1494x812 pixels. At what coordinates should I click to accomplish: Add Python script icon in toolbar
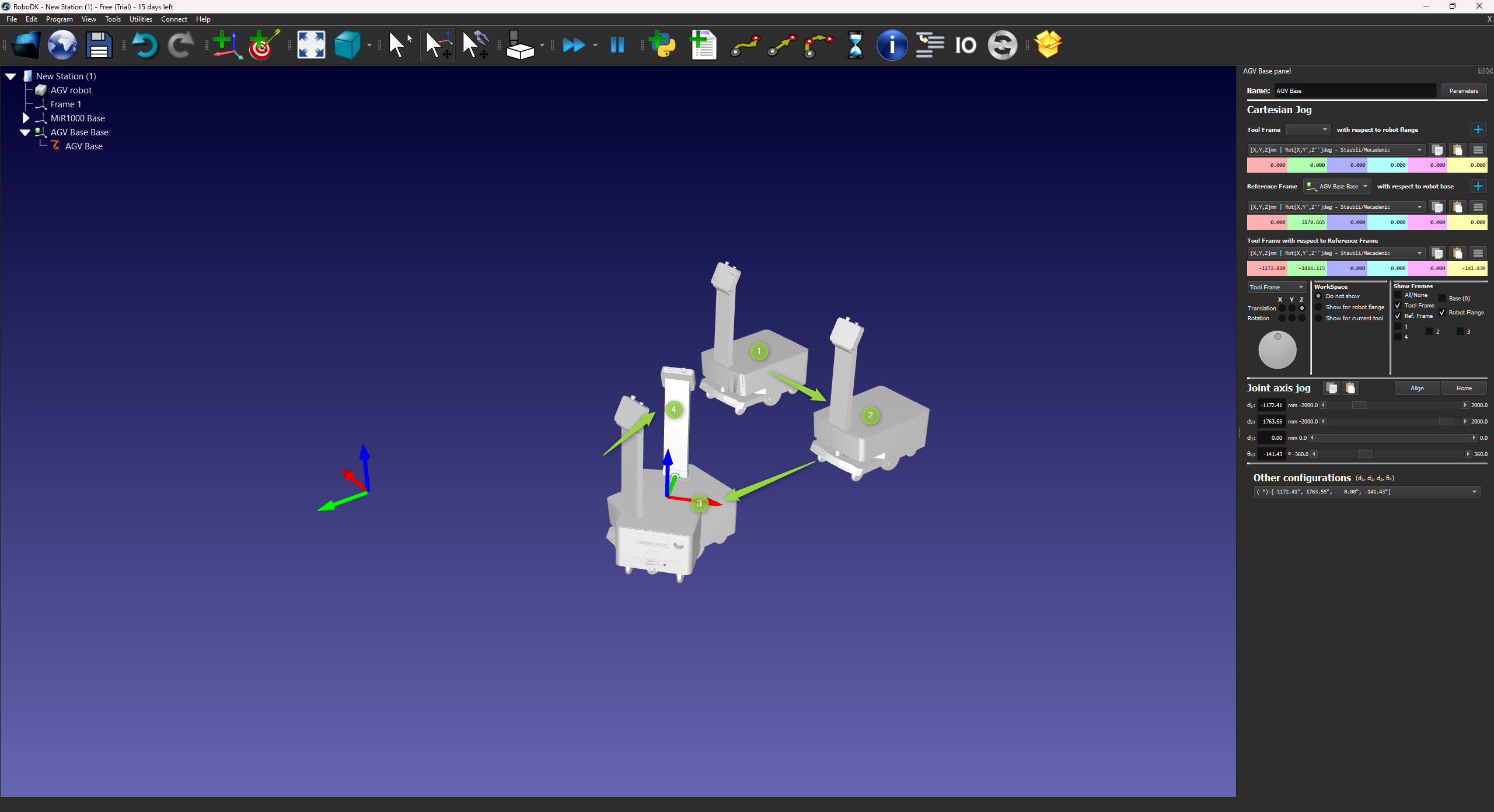point(663,45)
